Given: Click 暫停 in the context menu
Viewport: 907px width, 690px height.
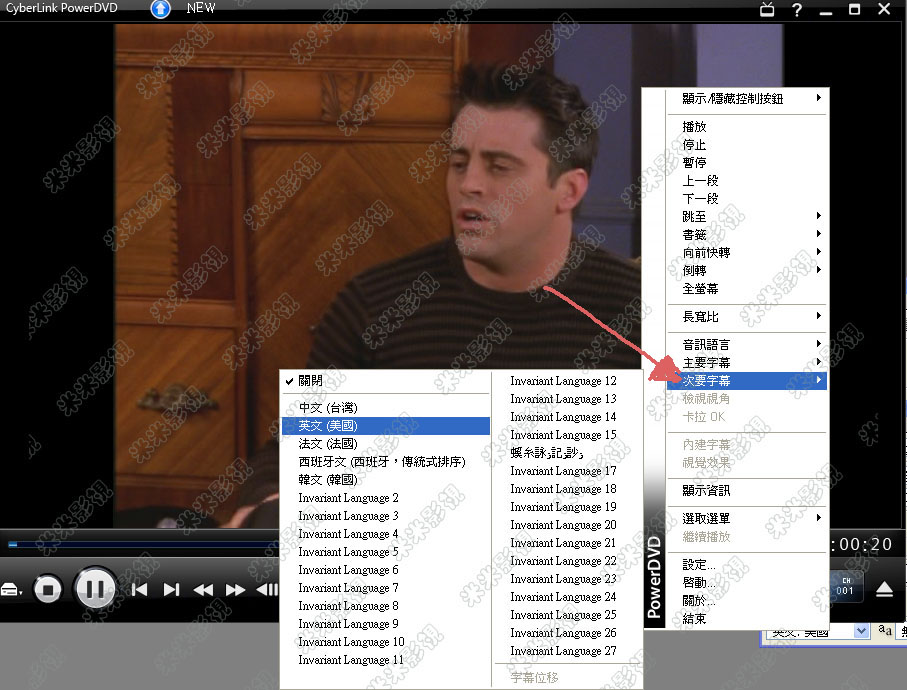Looking at the screenshot, I should coord(747,163).
